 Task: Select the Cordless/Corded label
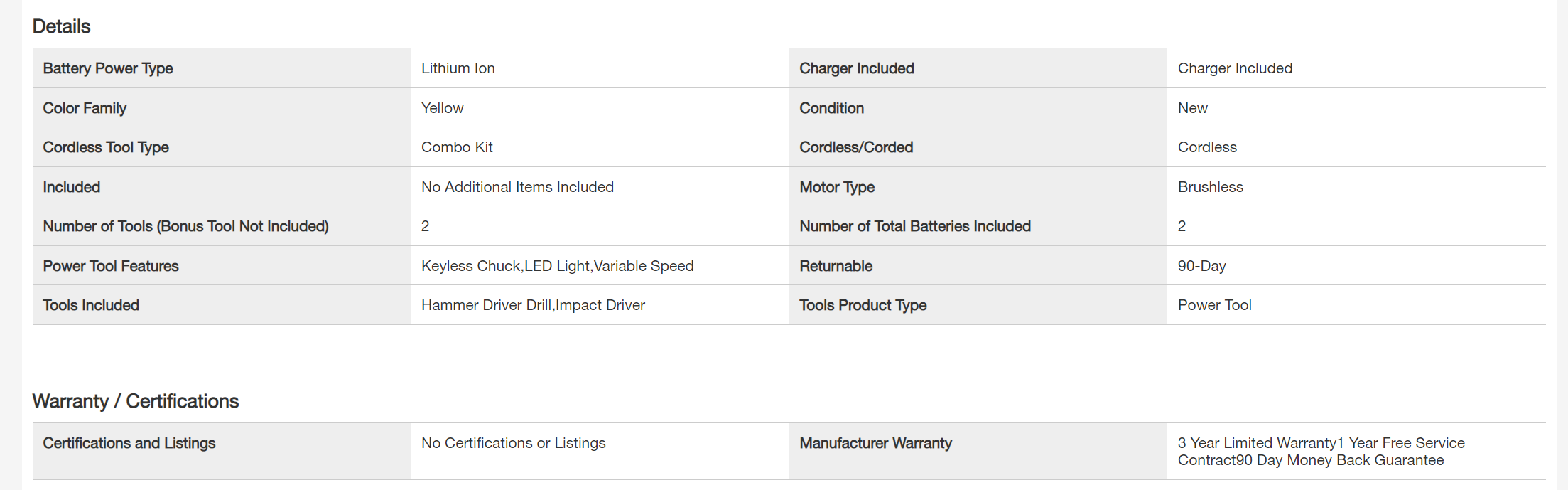[x=856, y=147]
